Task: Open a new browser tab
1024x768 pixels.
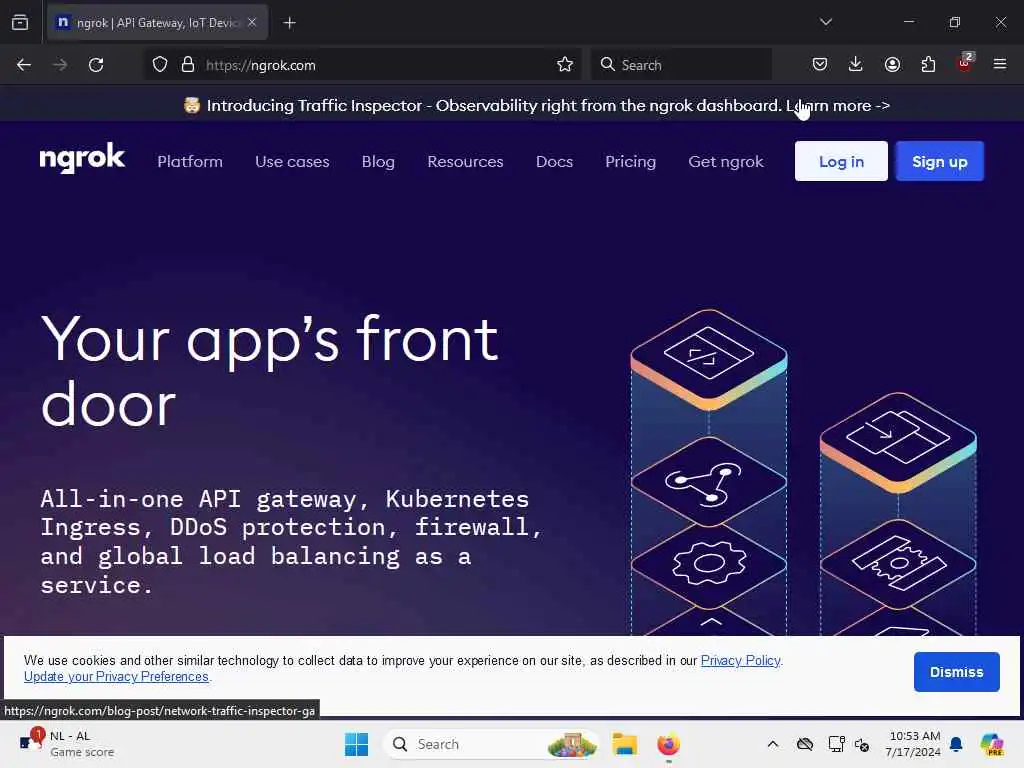Action: pos(289,23)
